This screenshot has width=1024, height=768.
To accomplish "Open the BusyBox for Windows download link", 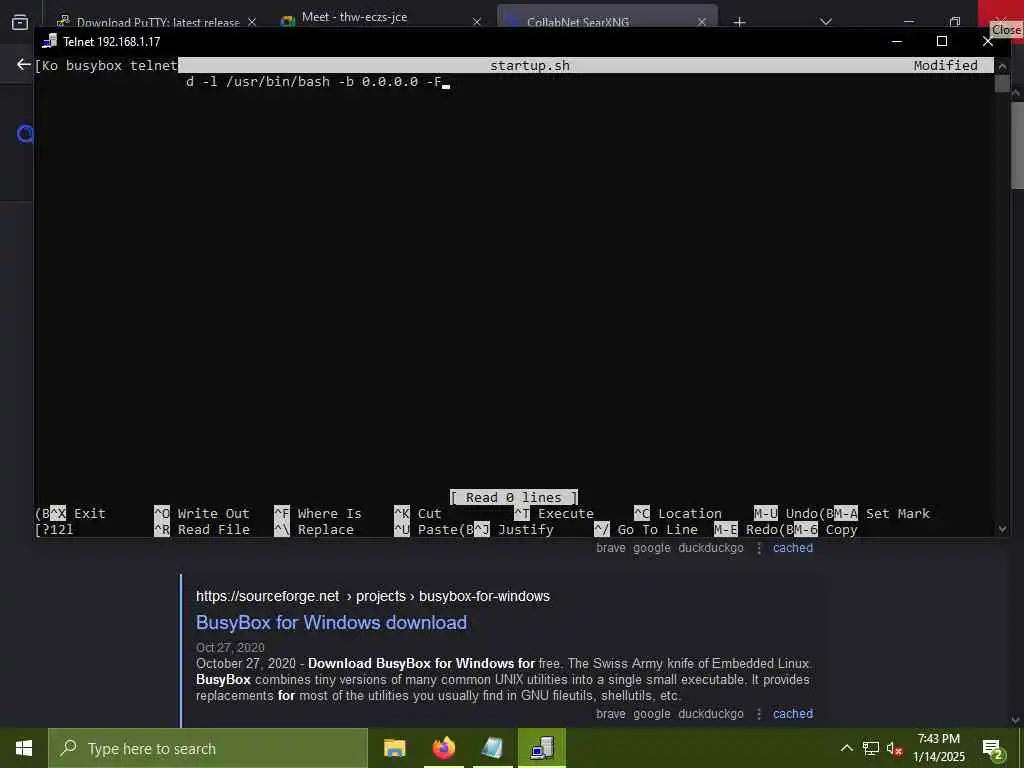I will pyautogui.click(x=331, y=622).
